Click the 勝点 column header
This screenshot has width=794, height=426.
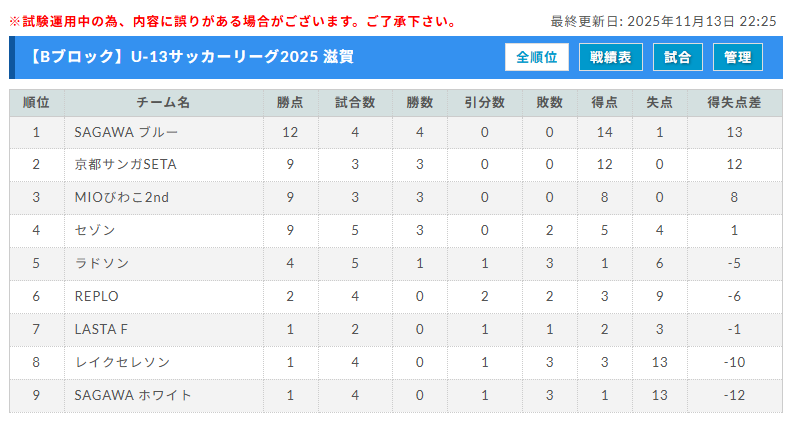[290, 103]
